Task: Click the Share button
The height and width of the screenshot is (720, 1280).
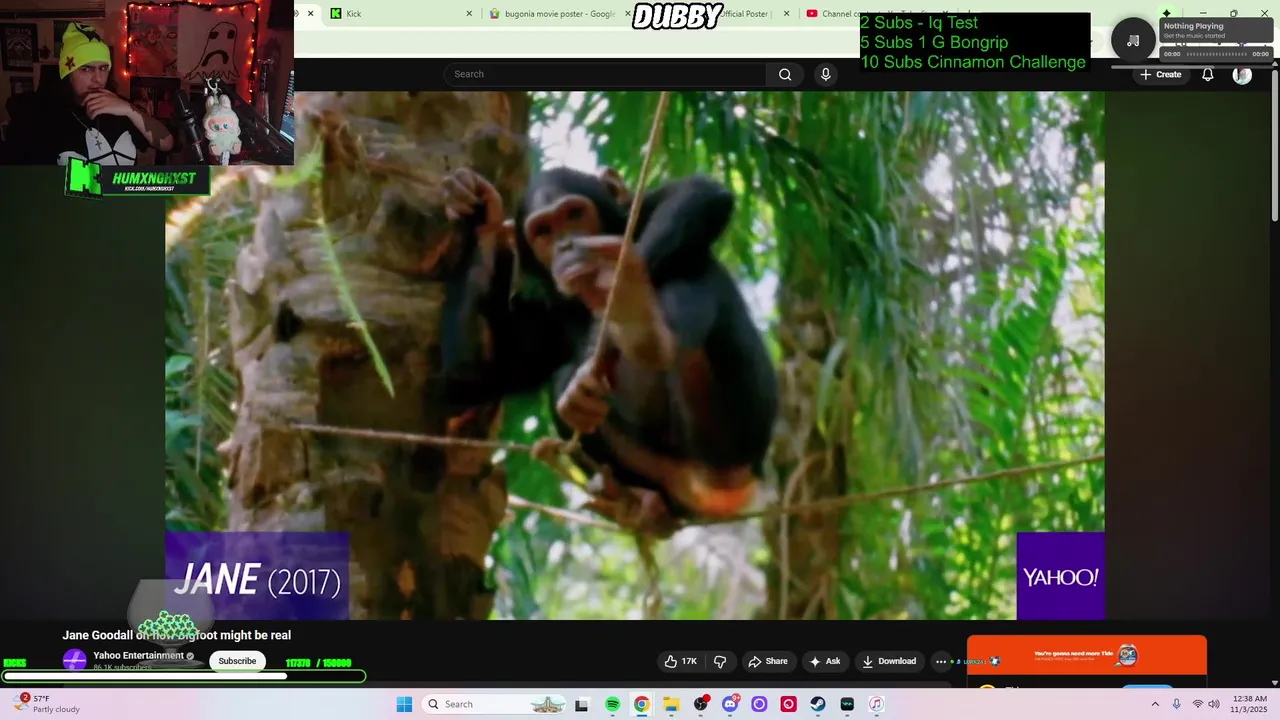Action: (768, 661)
